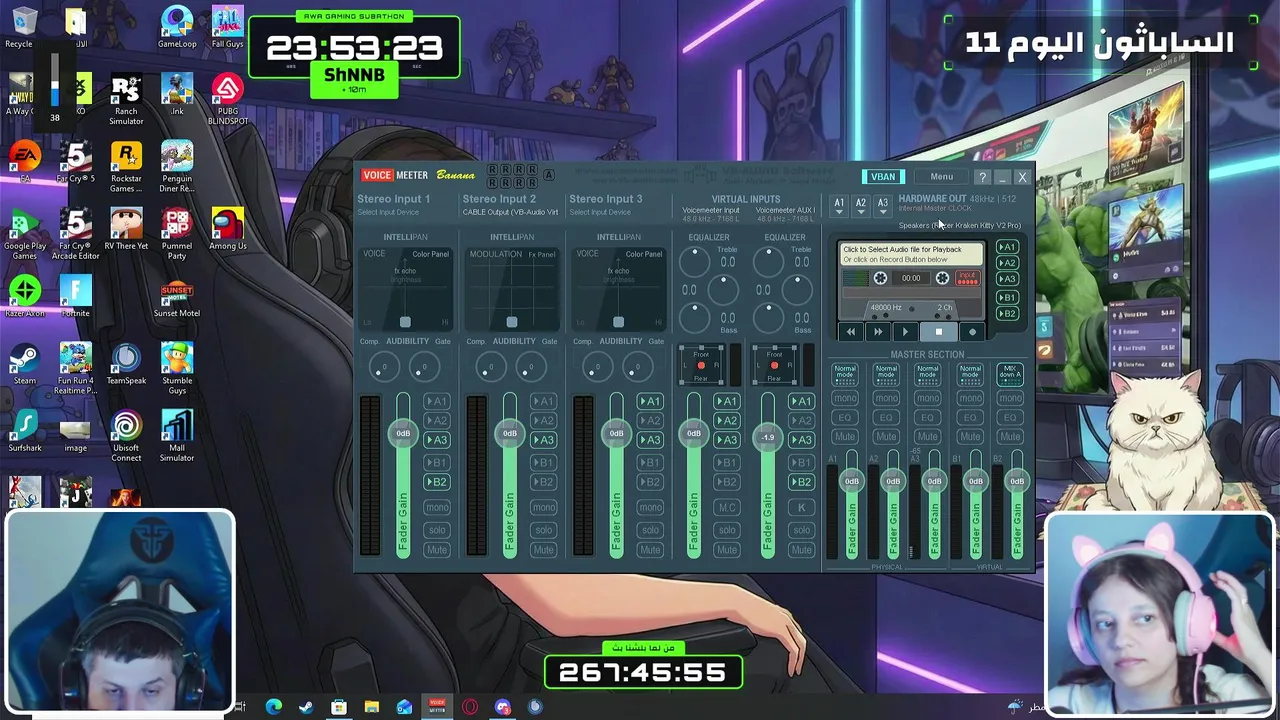Open A3 hardware output device selector

tap(883, 206)
